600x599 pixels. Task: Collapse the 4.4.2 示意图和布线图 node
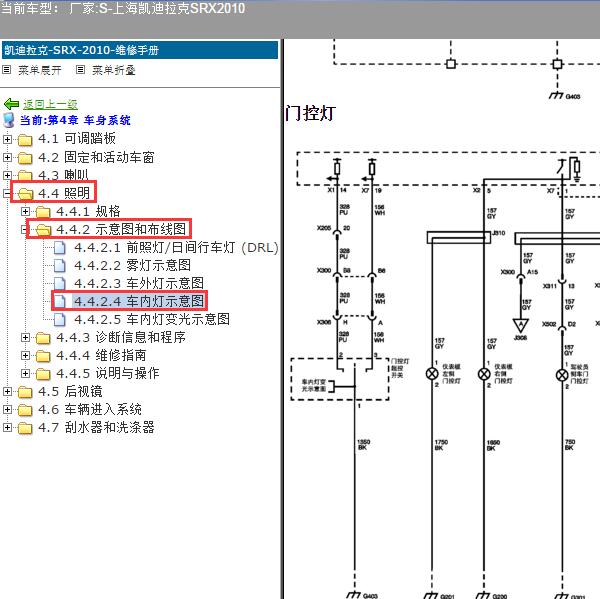24,229
